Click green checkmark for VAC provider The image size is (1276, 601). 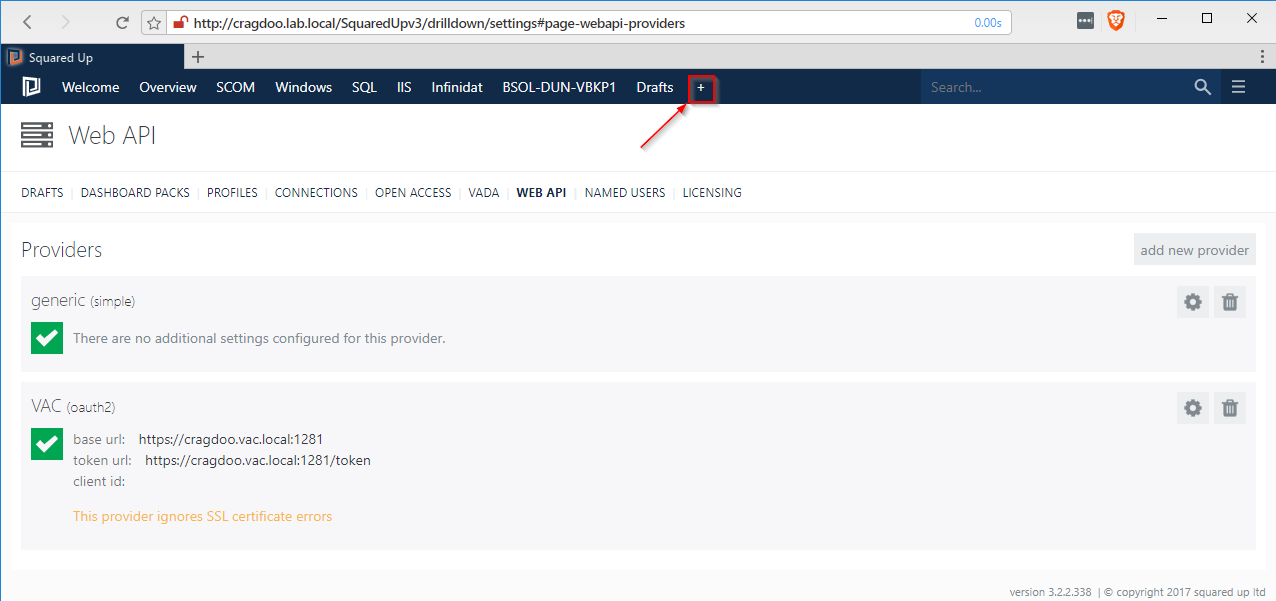[47, 444]
